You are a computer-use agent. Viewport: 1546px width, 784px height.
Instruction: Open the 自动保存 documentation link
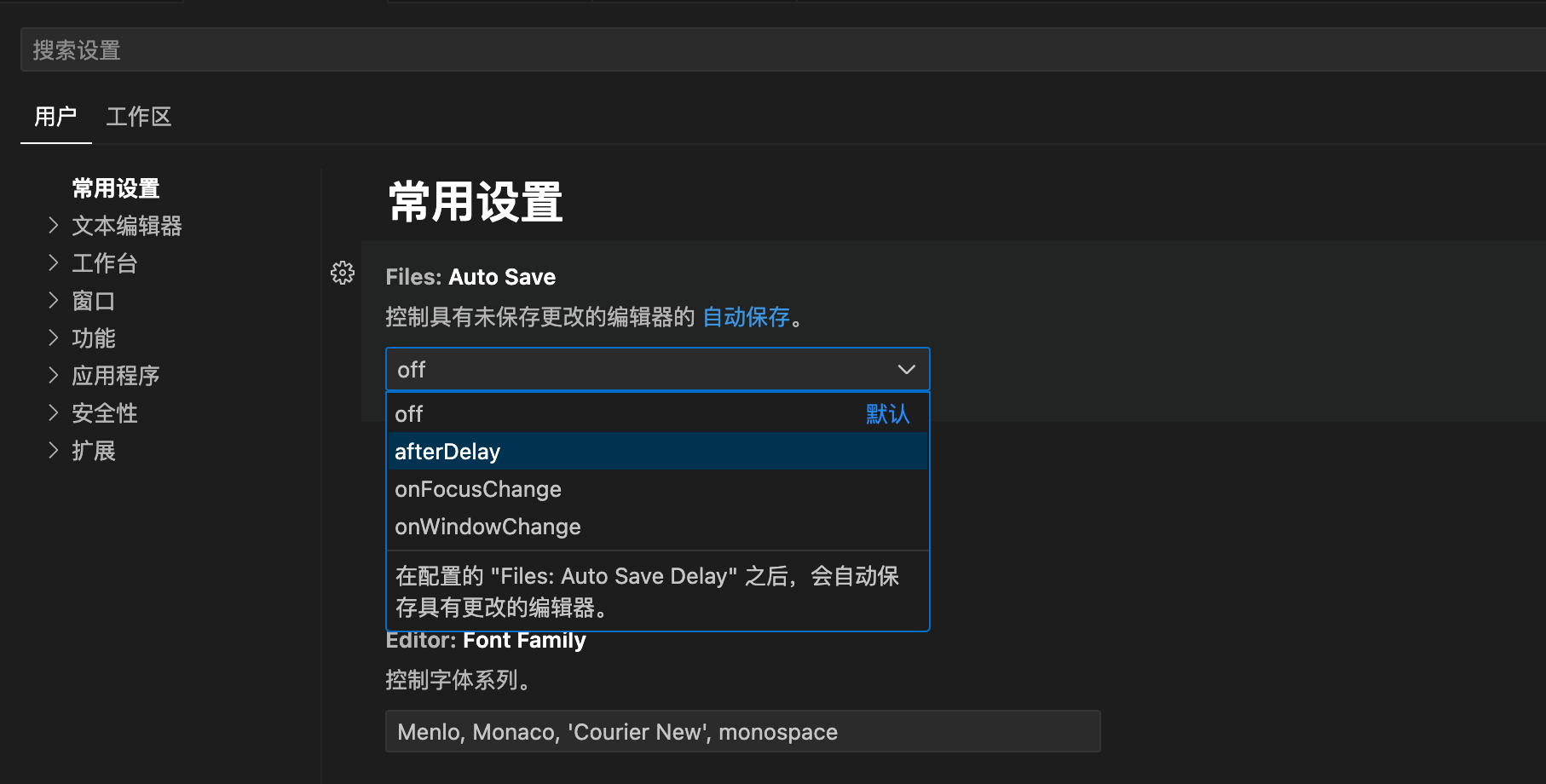(746, 317)
